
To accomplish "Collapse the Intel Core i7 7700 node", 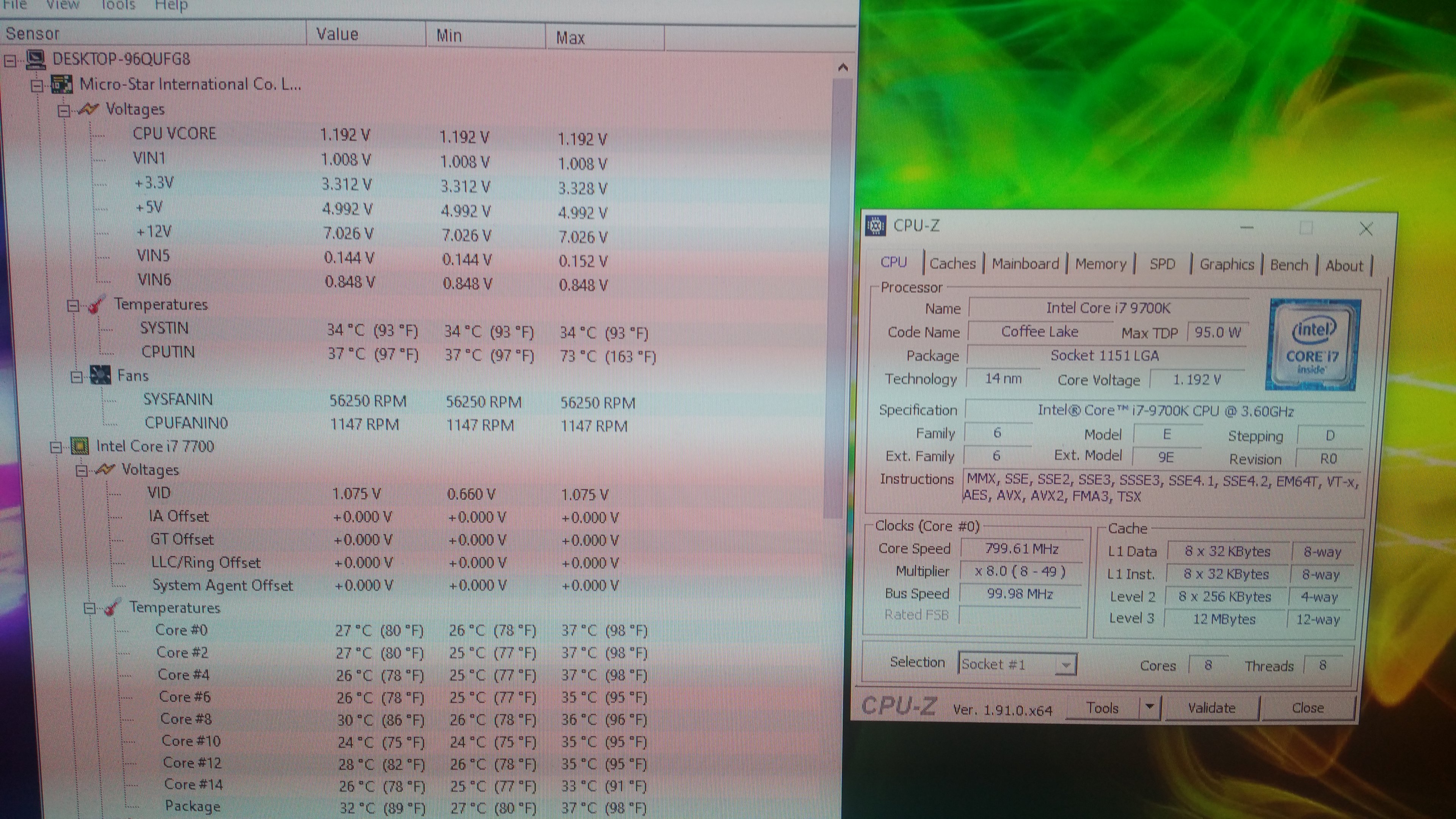I will click(x=55, y=448).
